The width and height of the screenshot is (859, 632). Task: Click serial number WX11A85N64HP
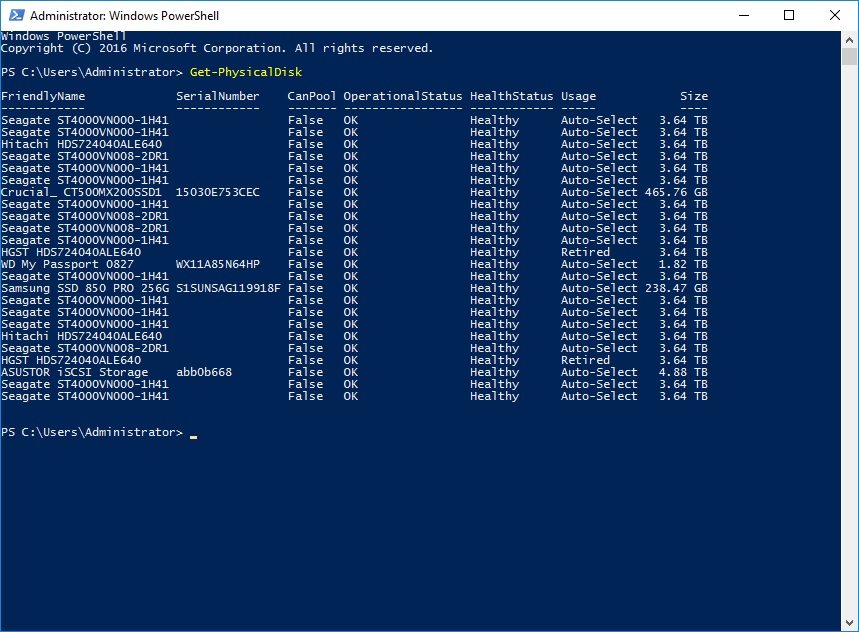(x=217, y=264)
